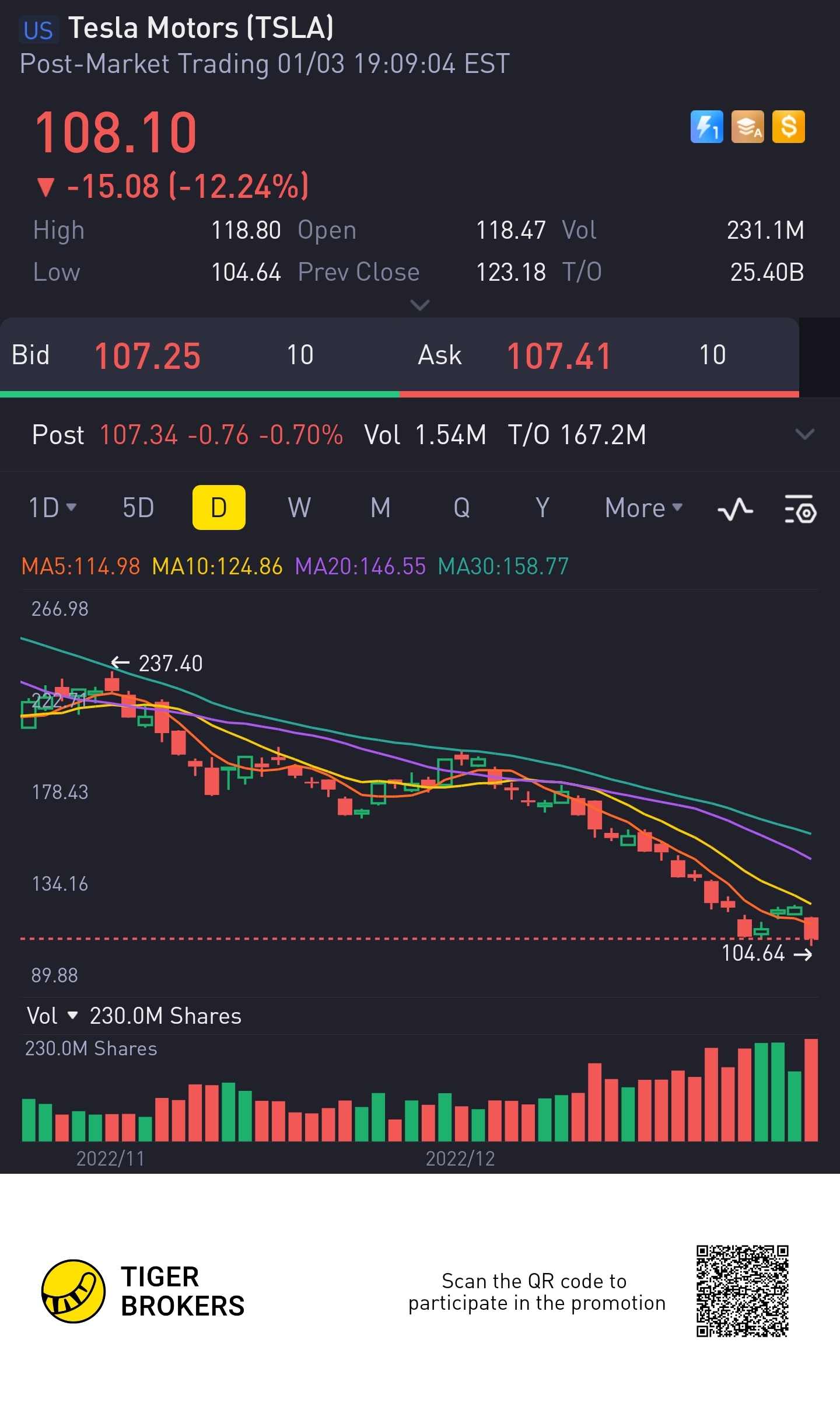Screen dimensions: 840x1409
Task: Tap the 104.64 low marker on chart
Action: (x=767, y=954)
